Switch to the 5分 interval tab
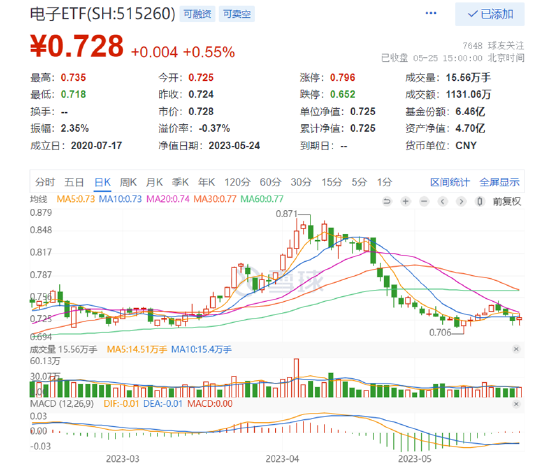Image resolution: width=550 pixels, height=470 pixels. 359,182
